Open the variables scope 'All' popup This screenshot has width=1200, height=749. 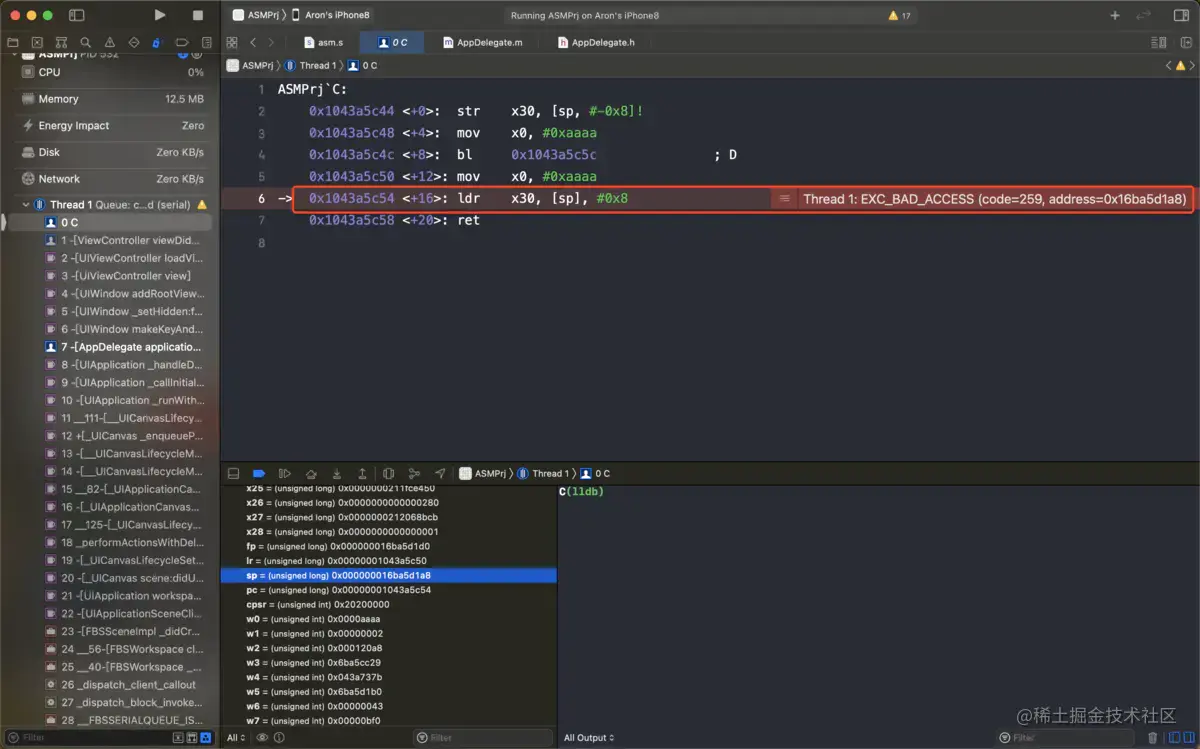coord(235,738)
